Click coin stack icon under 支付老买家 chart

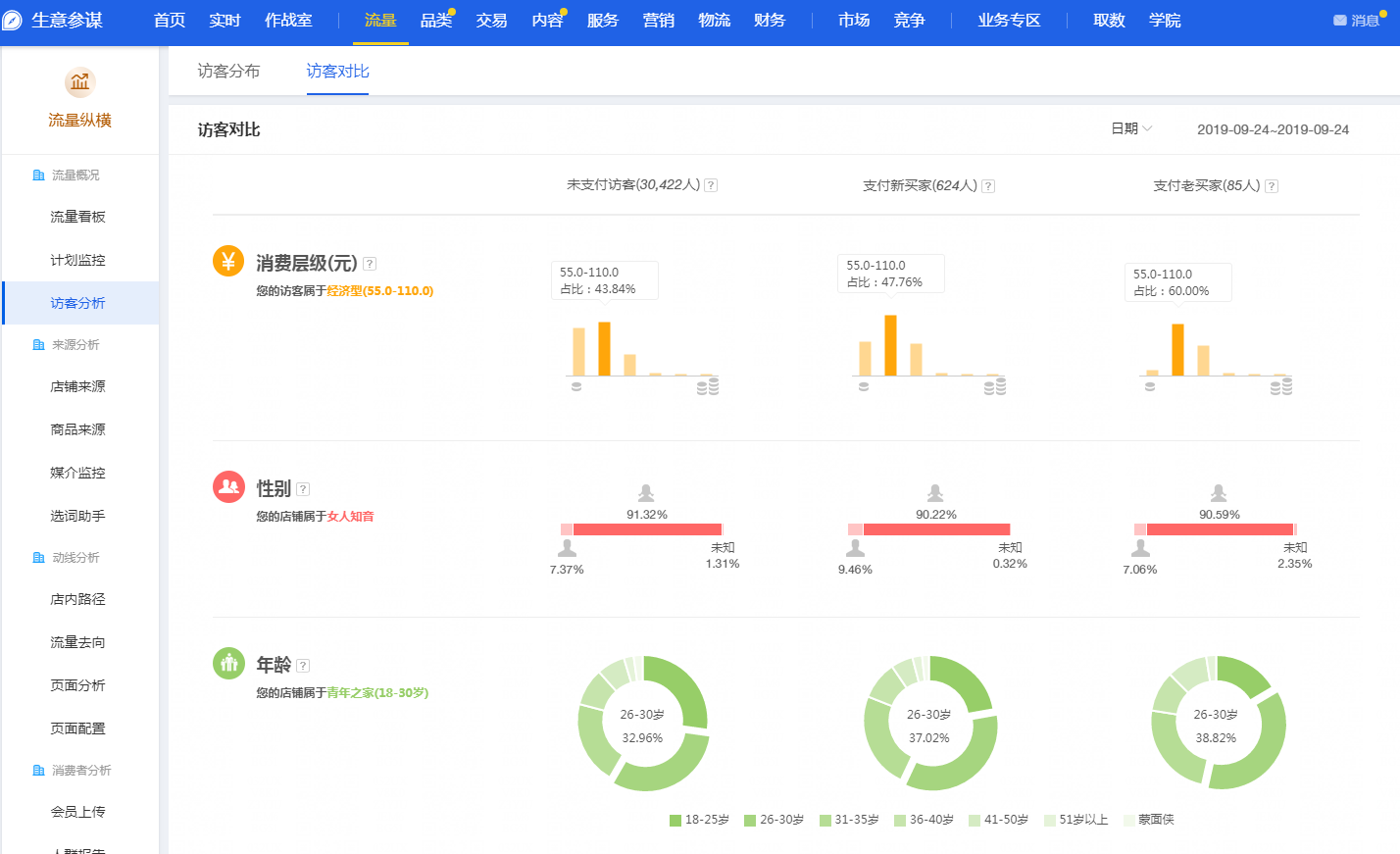click(1281, 387)
